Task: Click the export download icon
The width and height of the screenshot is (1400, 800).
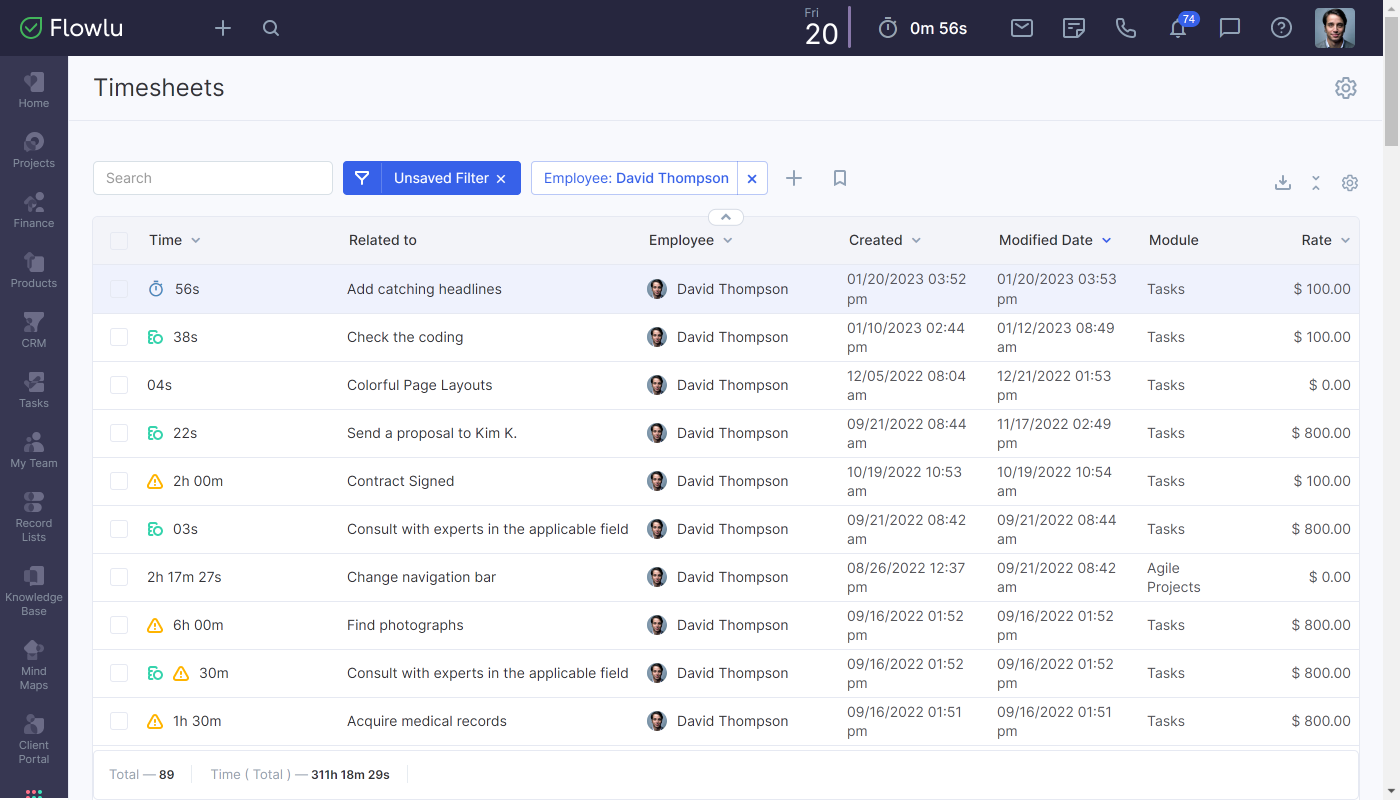Action: coord(1283,183)
